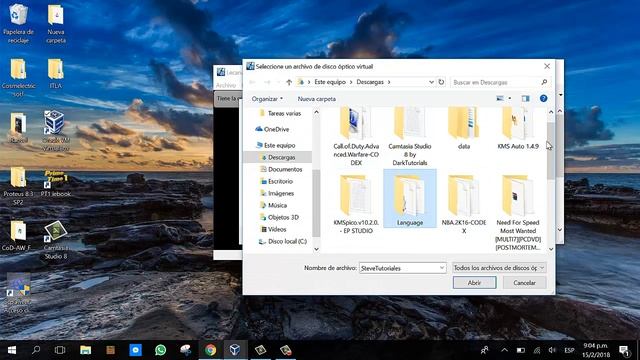Screen dimensions: 640x360
Task: Switch to Google Chrome on taskbar
Action: [211, 350]
